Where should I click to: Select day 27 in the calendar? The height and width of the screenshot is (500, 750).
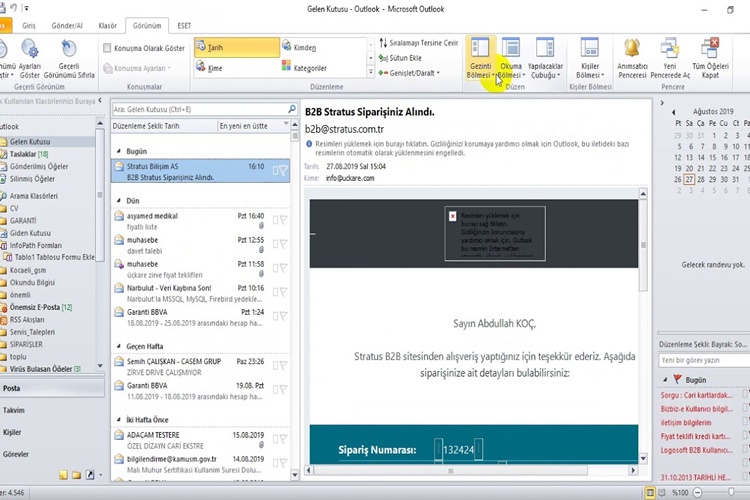689,179
